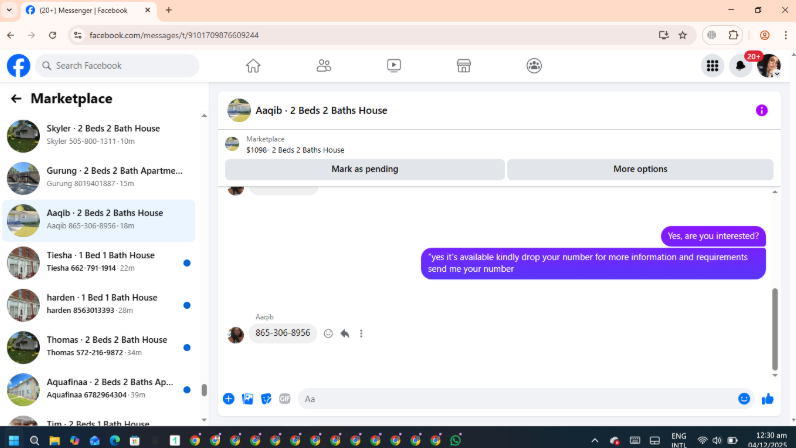Open more options for 865-306-8956 message
This screenshot has width=796, height=448.
click(361, 334)
